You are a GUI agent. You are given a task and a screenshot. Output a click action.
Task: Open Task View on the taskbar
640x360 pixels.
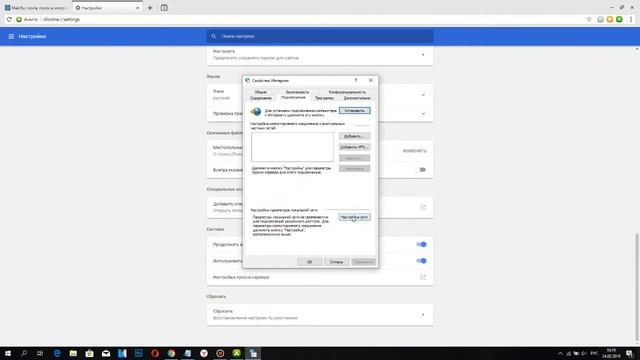(x=40, y=353)
